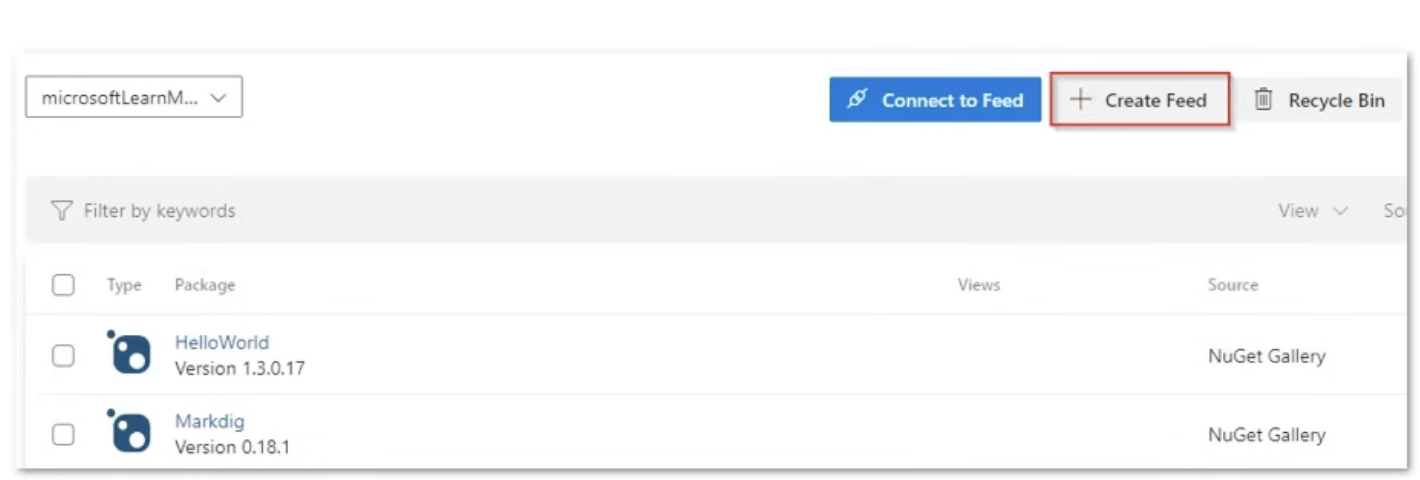Click the Recycle Bin trash icon
1420x480 pixels.
1264,100
